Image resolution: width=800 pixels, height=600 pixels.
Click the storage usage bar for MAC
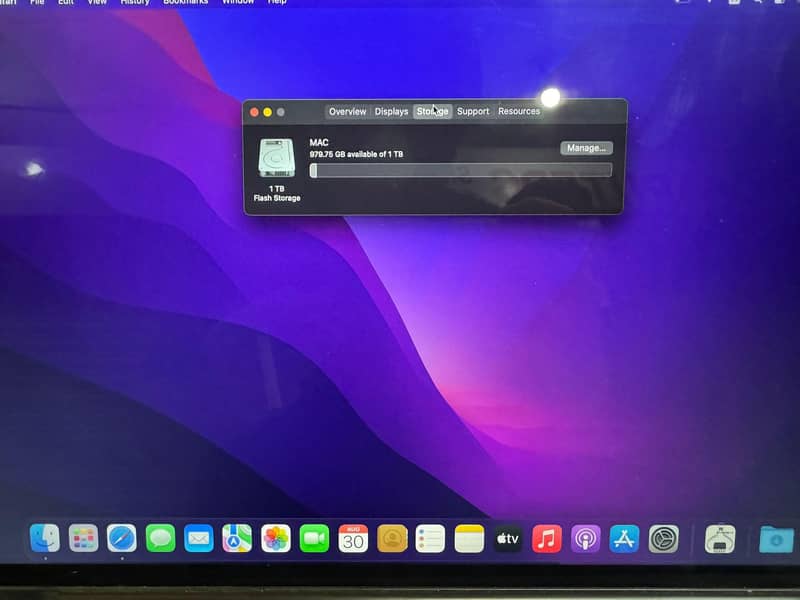click(461, 170)
